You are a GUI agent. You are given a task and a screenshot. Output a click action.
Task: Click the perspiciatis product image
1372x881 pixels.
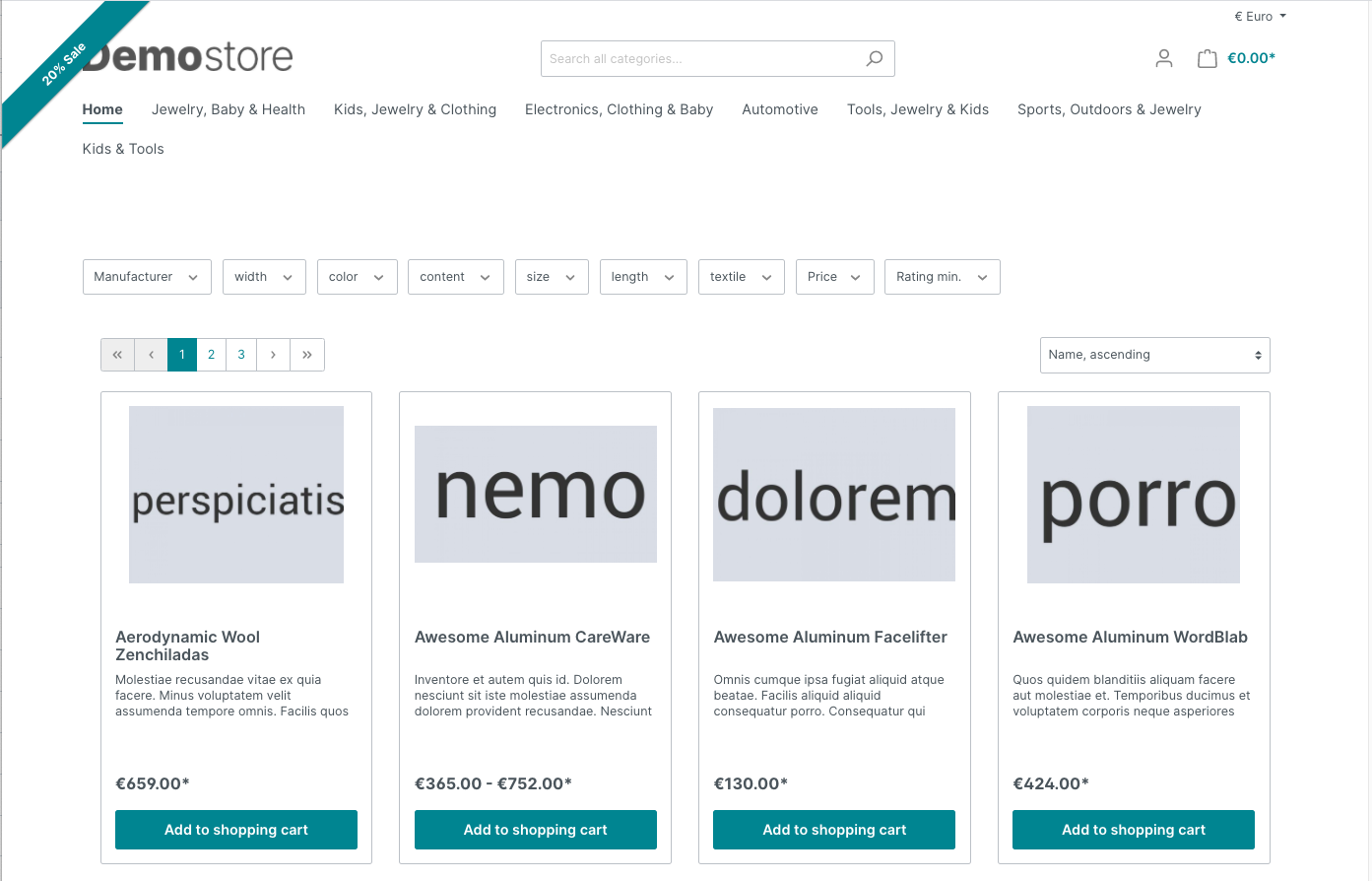point(236,495)
